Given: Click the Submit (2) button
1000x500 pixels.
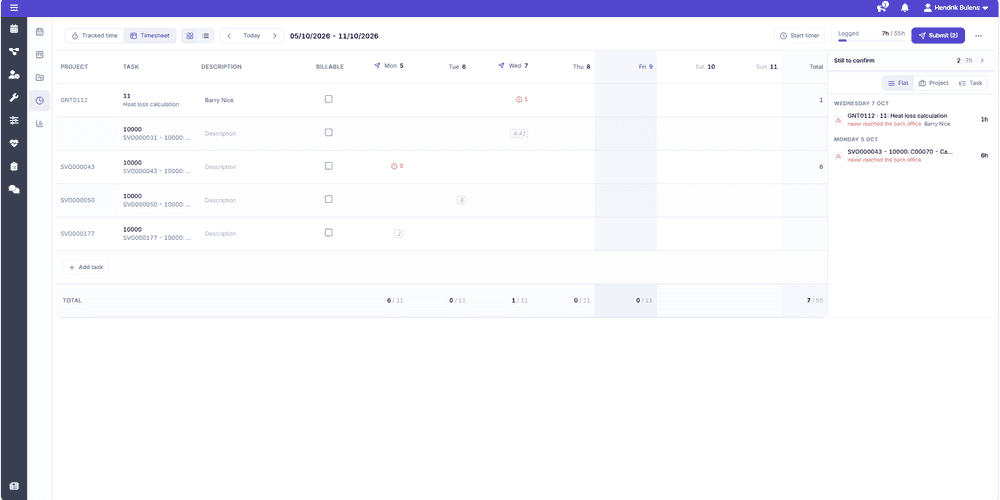Looking at the screenshot, I should (x=938, y=36).
